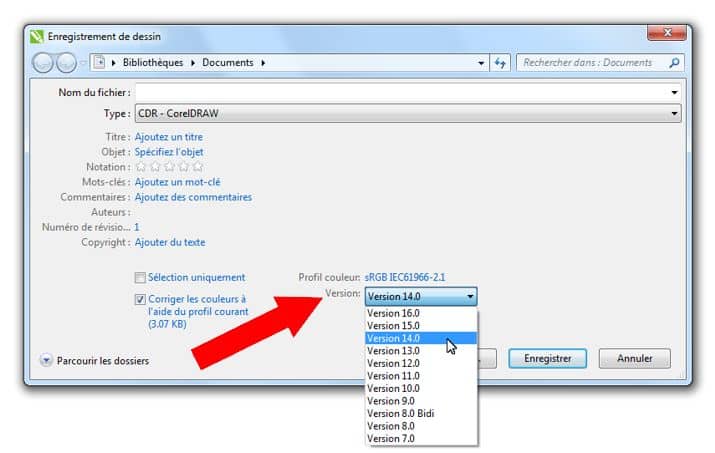This screenshot has height=453, width=715.
Task: Click the Annuler button
Action: pyautogui.click(x=634, y=358)
